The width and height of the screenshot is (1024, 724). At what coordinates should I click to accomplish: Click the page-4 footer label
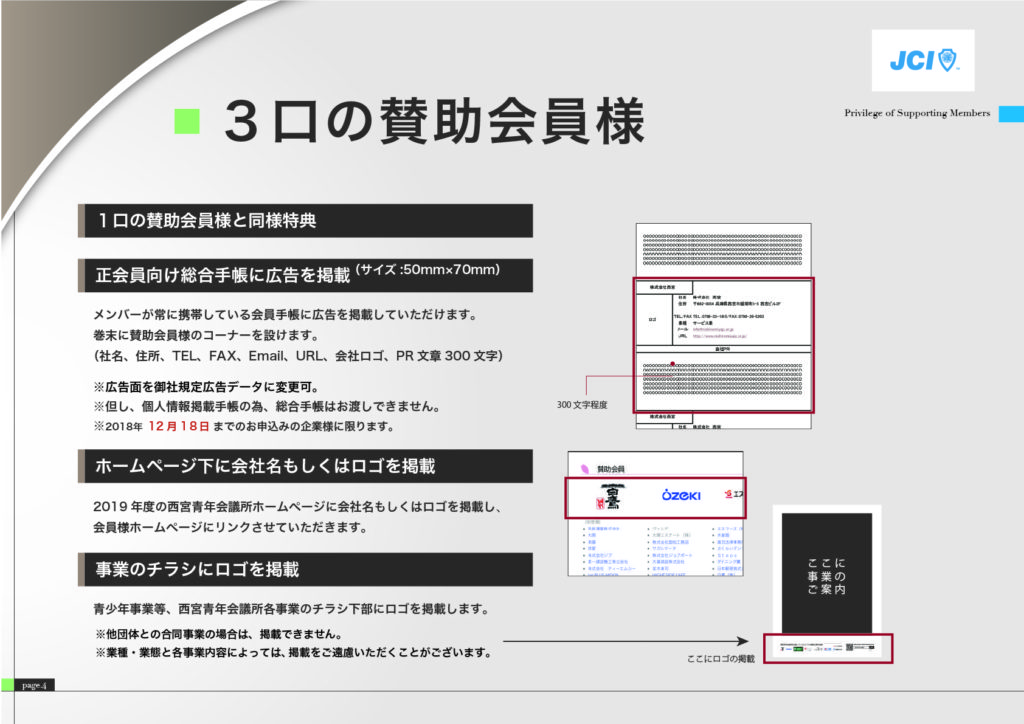[x=34, y=685]
